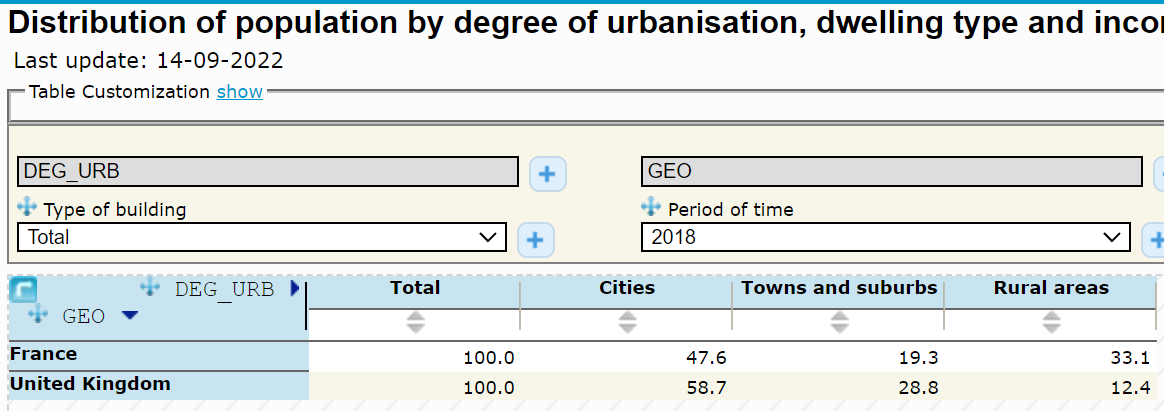Click France Towns and suburbs value 19.3
Viewport: 1164px width, 411px height.
pos(918,358)
